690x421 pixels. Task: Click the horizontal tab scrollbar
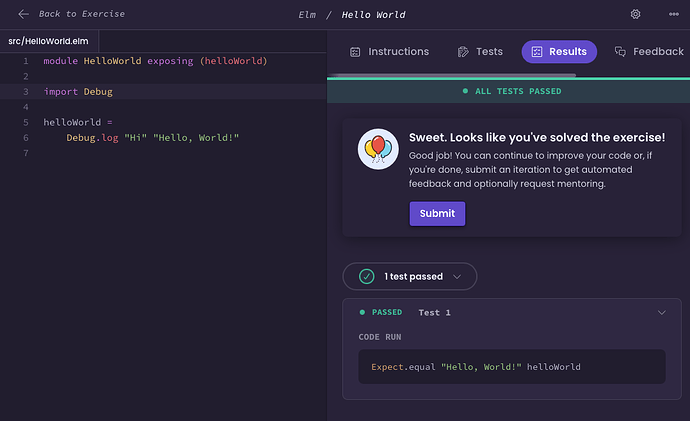point(452,75)
